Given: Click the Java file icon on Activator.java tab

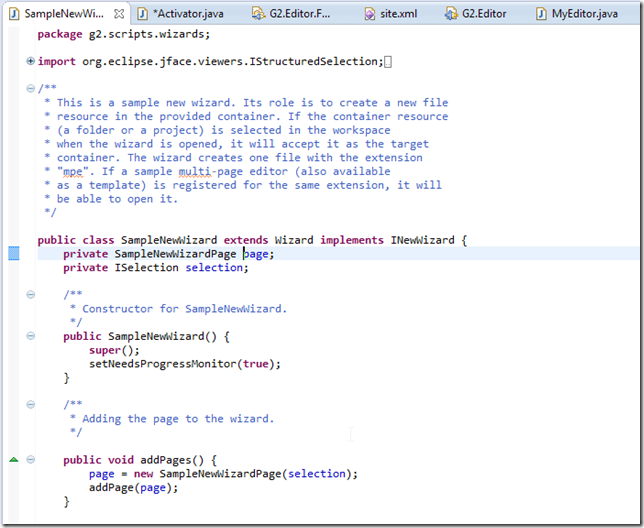Looking at the screenshot, I should click(143, 14).
